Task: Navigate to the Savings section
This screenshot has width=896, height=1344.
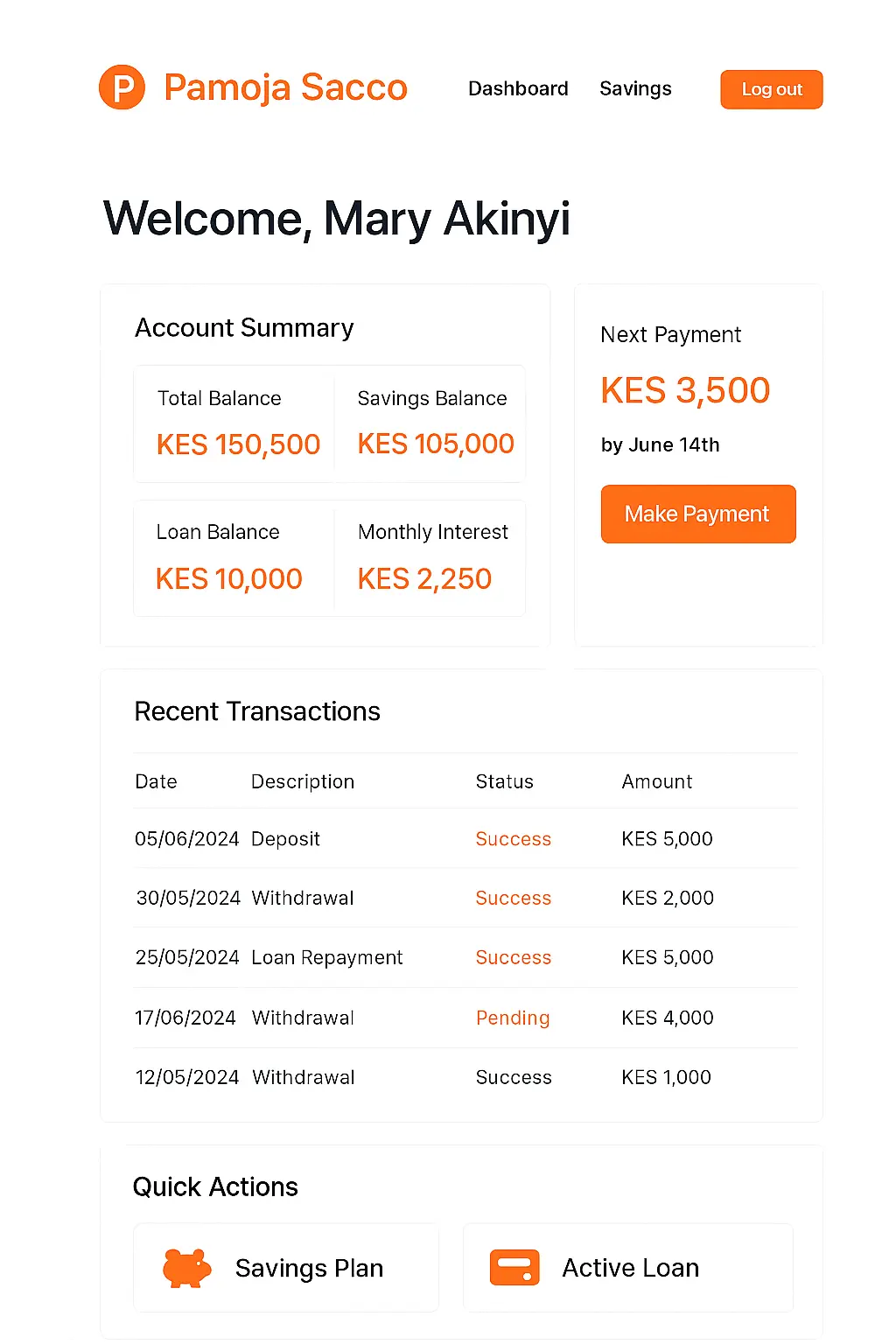Action: pos(635,88)
